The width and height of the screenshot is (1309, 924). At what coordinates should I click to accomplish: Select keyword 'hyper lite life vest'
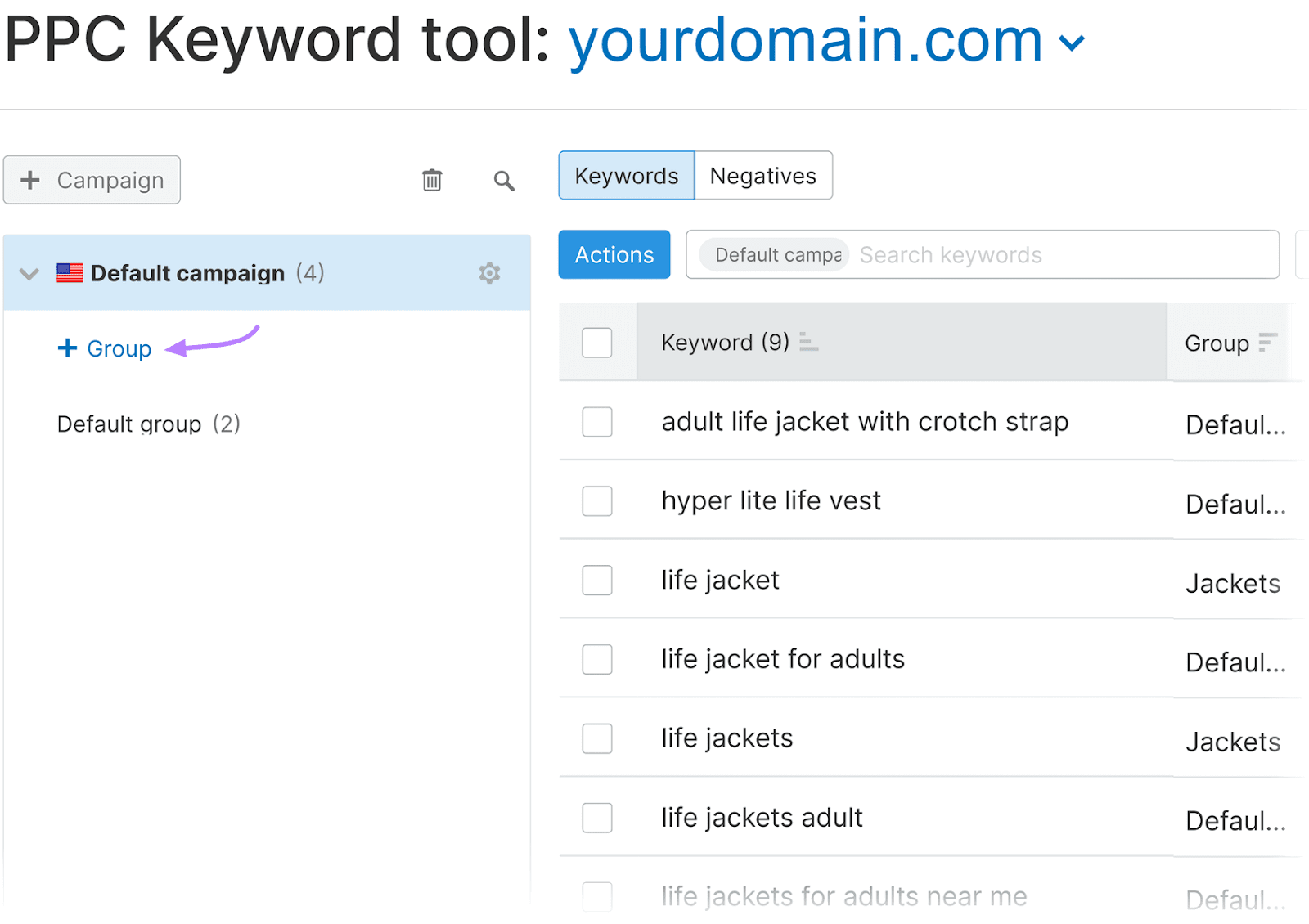pos(771,501)
